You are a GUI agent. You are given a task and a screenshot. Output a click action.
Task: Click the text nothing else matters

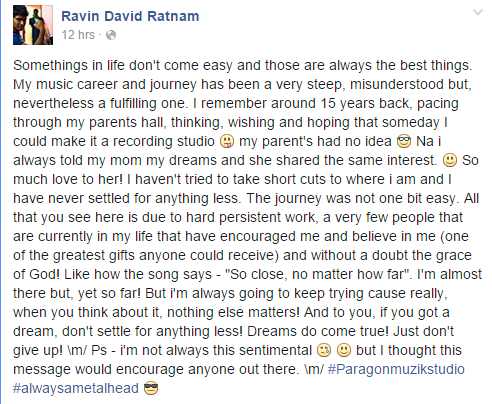coord(233,313)
